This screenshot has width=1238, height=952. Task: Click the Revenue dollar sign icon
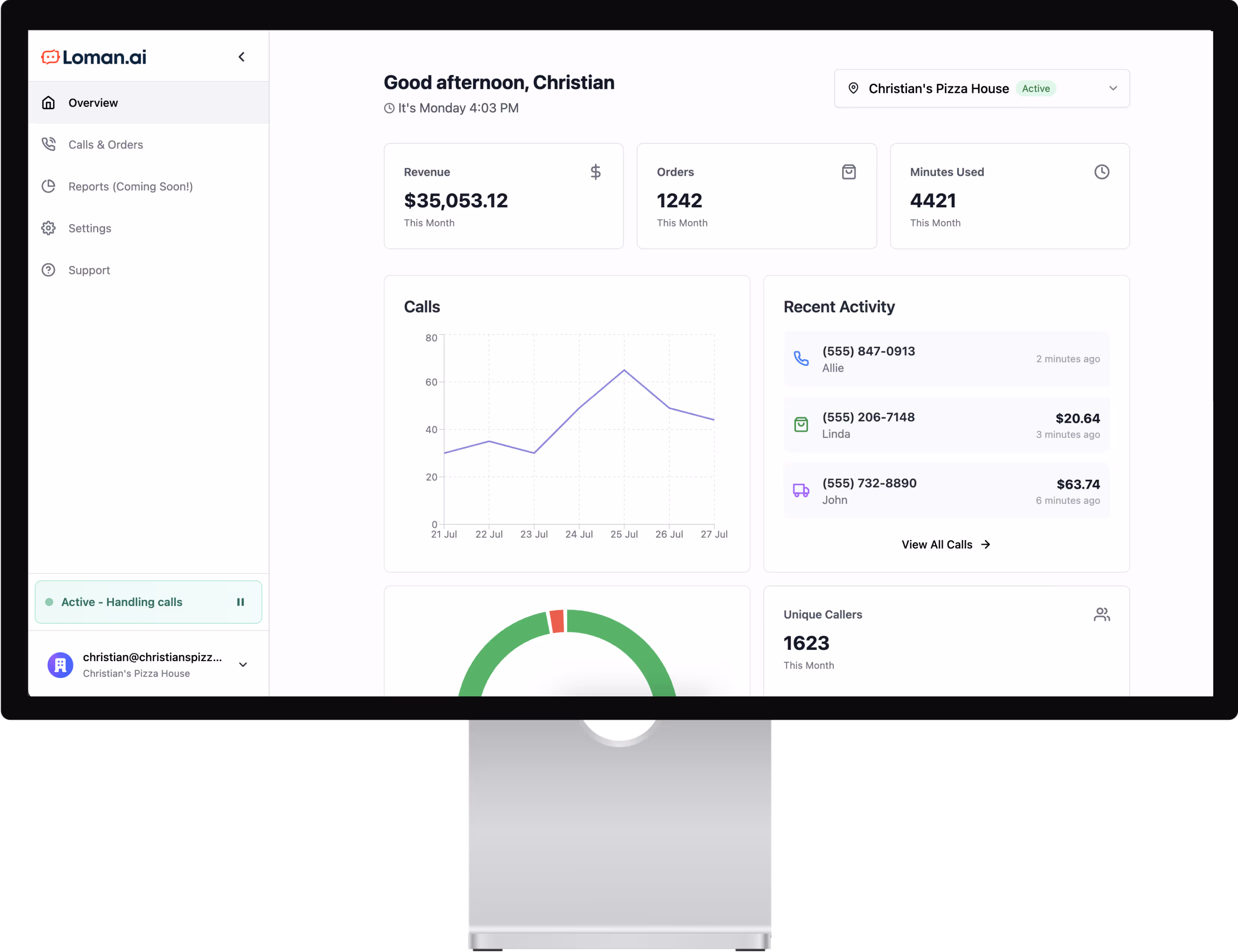pos(596,172)
